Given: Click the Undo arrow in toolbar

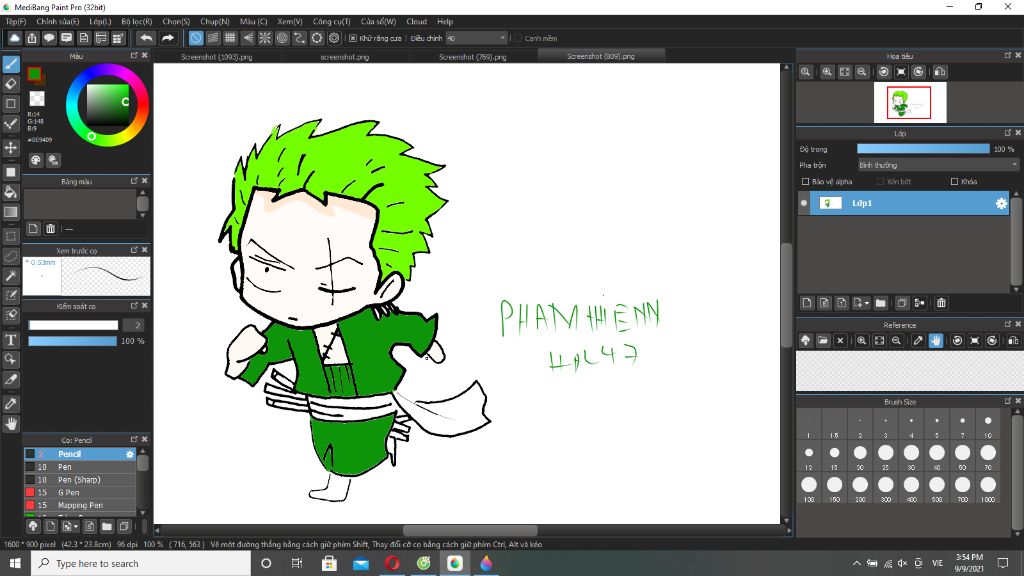Looking at the screenshot, I should 146,39.
